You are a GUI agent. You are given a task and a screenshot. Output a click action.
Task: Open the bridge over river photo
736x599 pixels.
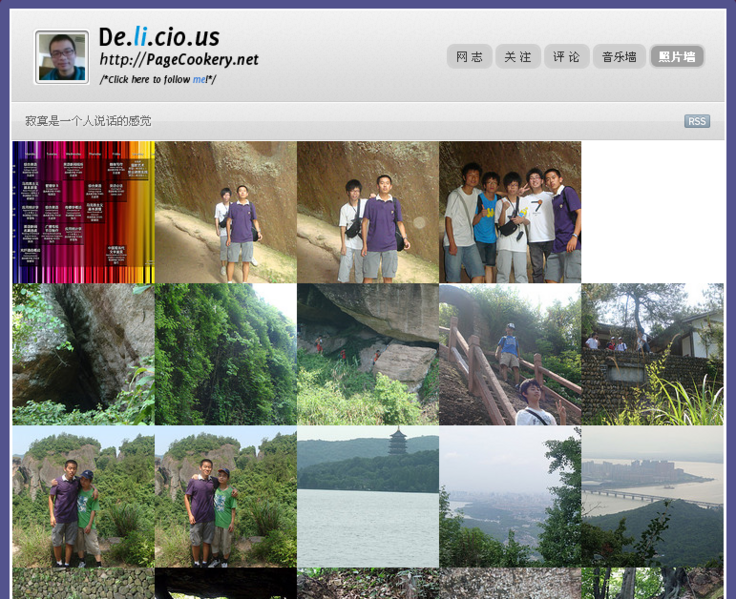(652, 497)
